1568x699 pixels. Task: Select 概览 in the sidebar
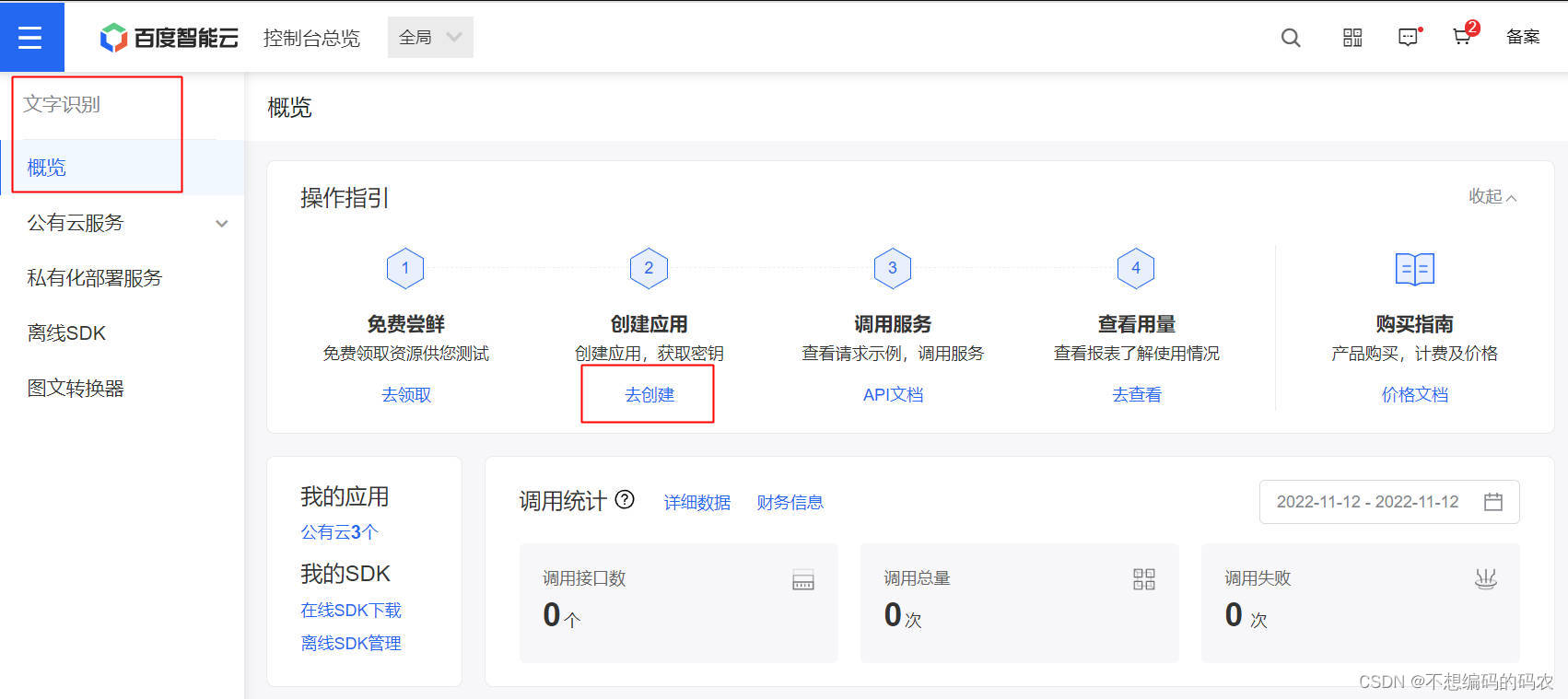[x=122, y=168]
